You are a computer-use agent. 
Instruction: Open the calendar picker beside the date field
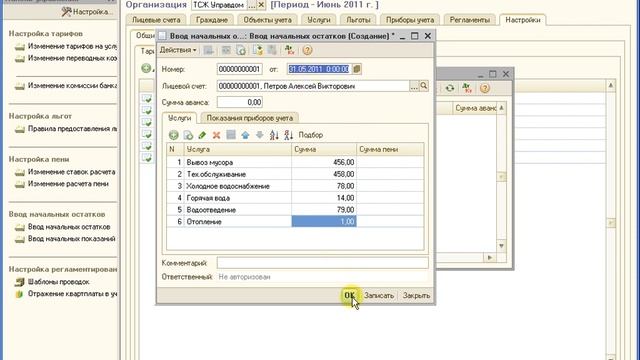click(x=357, y=69)
